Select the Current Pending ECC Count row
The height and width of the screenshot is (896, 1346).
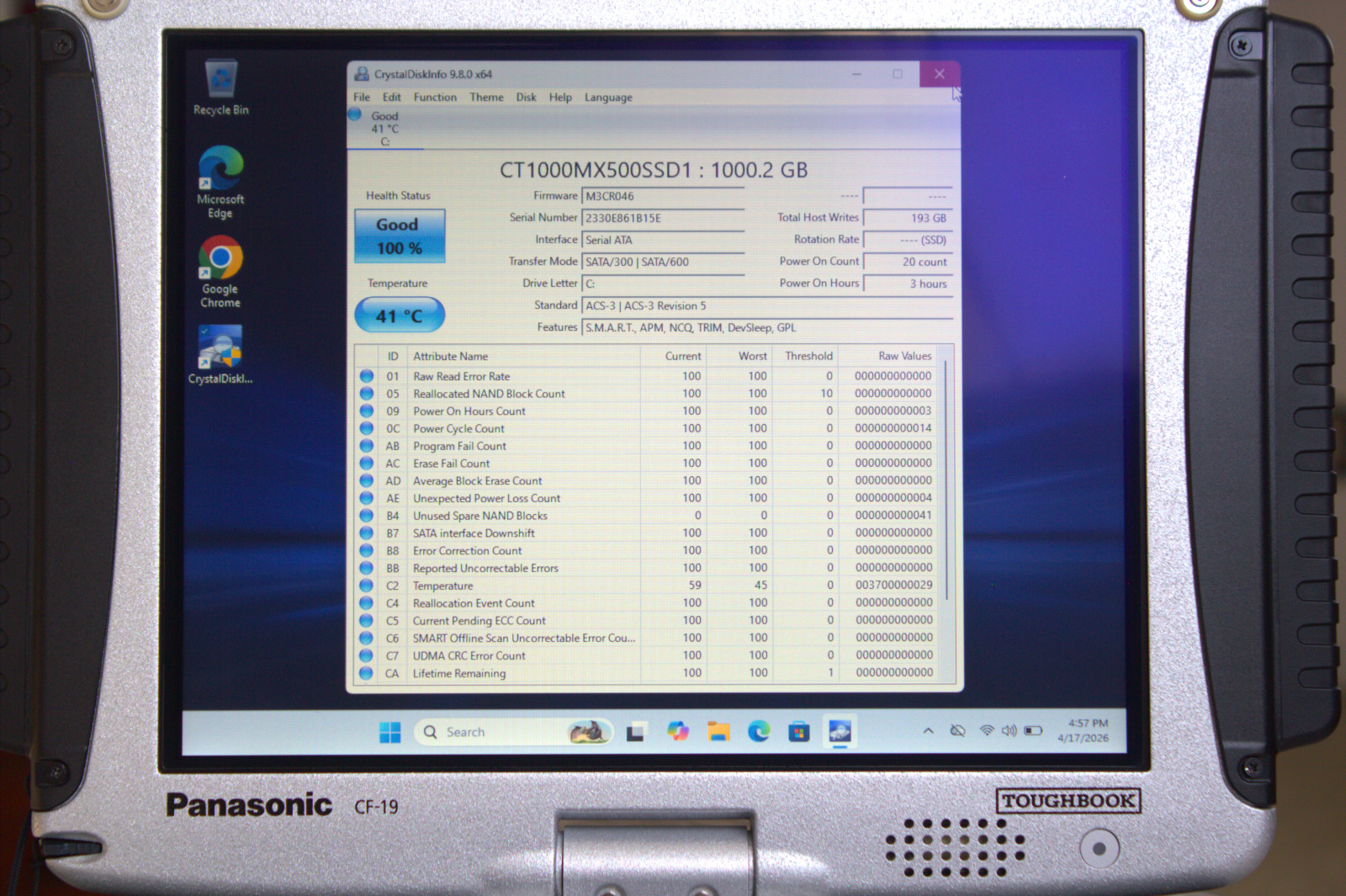point(646,621)
